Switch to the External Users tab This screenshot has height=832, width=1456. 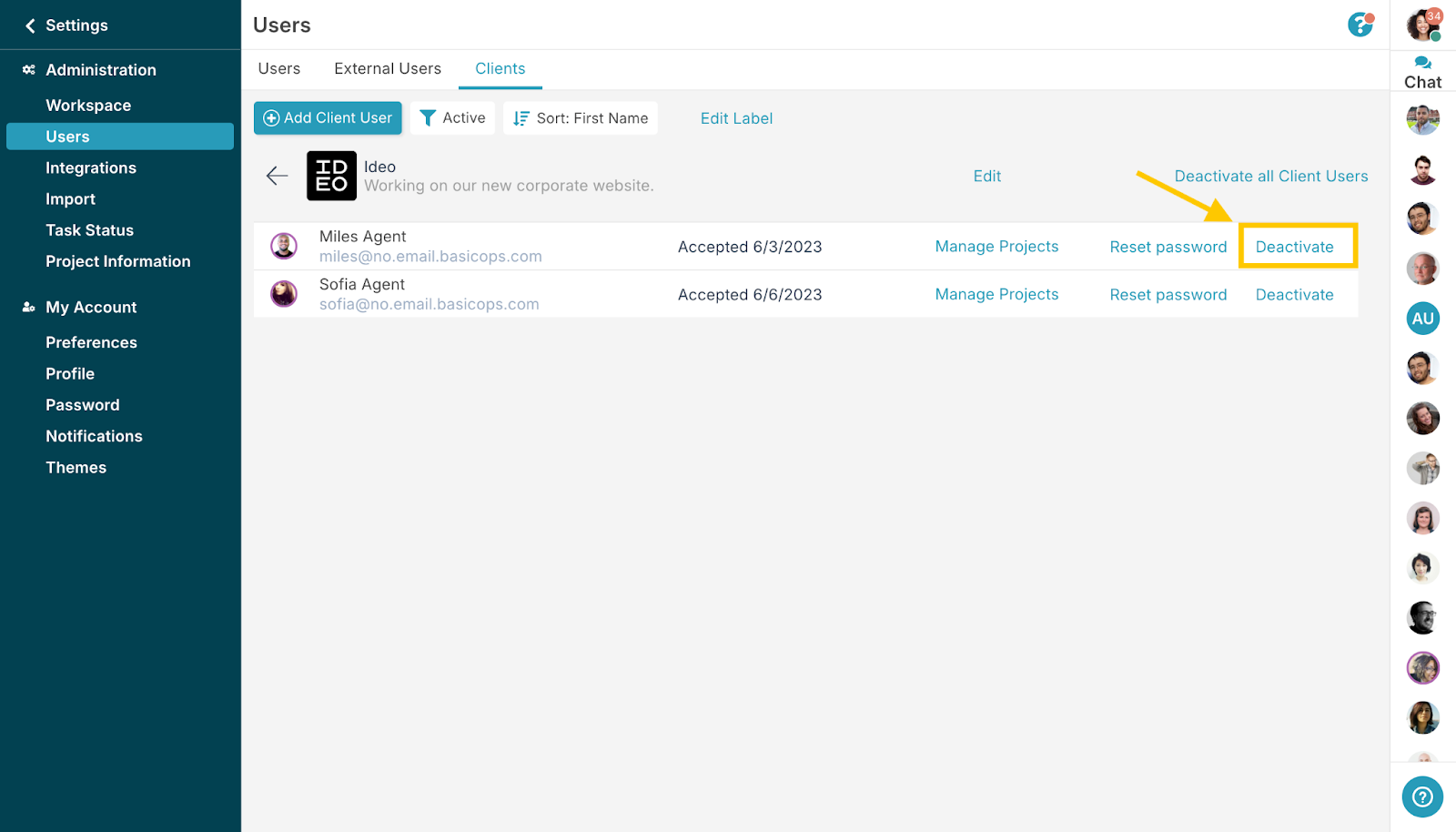pos(388,68)
